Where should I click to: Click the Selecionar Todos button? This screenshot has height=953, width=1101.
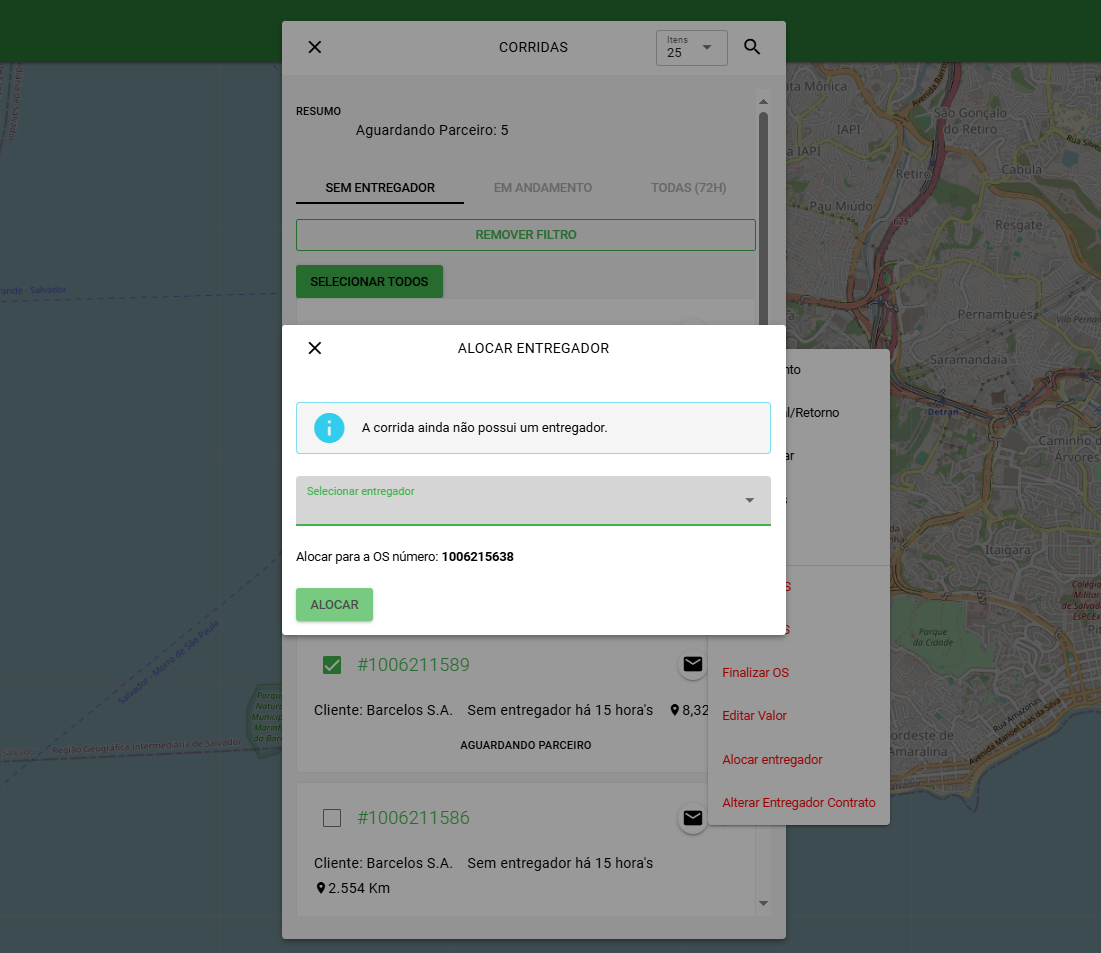(369, 282)
